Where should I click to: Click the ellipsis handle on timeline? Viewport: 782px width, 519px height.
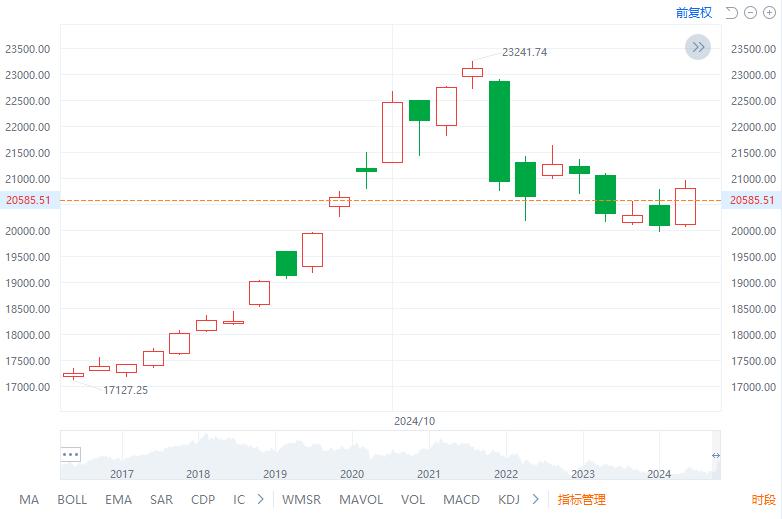point(70,454)
